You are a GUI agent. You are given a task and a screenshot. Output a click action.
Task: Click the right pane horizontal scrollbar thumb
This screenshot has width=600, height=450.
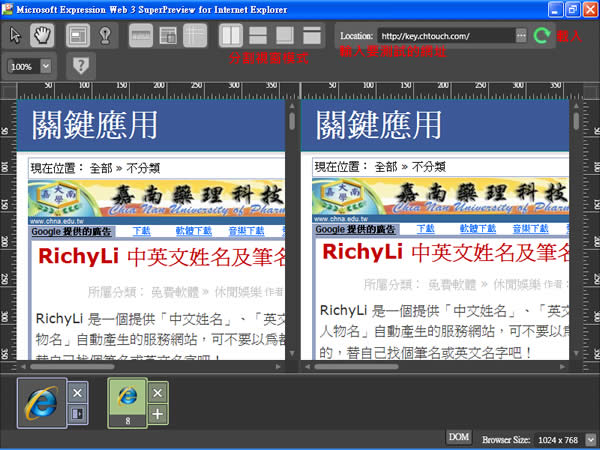(x=356, y=367)
